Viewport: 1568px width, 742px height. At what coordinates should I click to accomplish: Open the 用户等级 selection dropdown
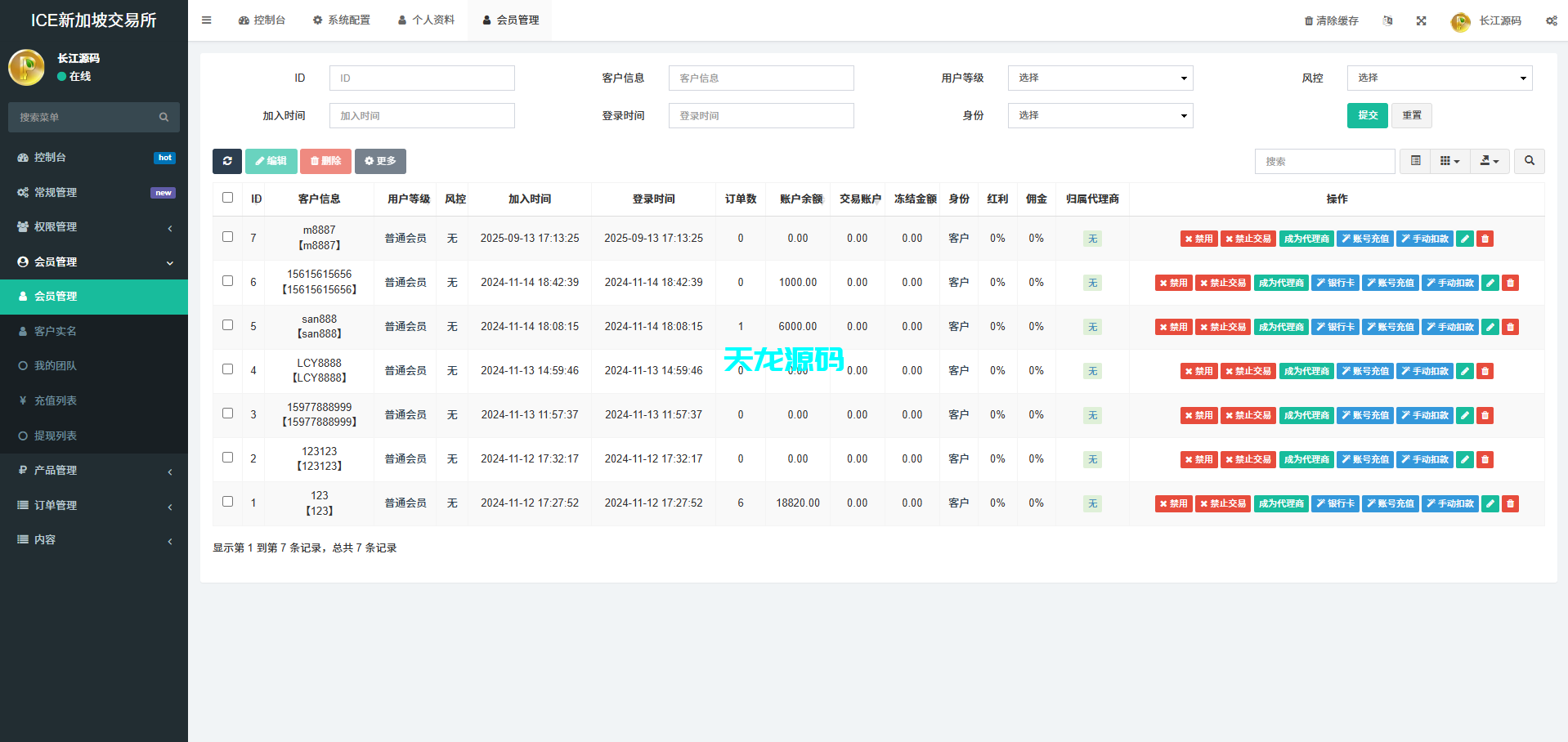click(1100, 78)
